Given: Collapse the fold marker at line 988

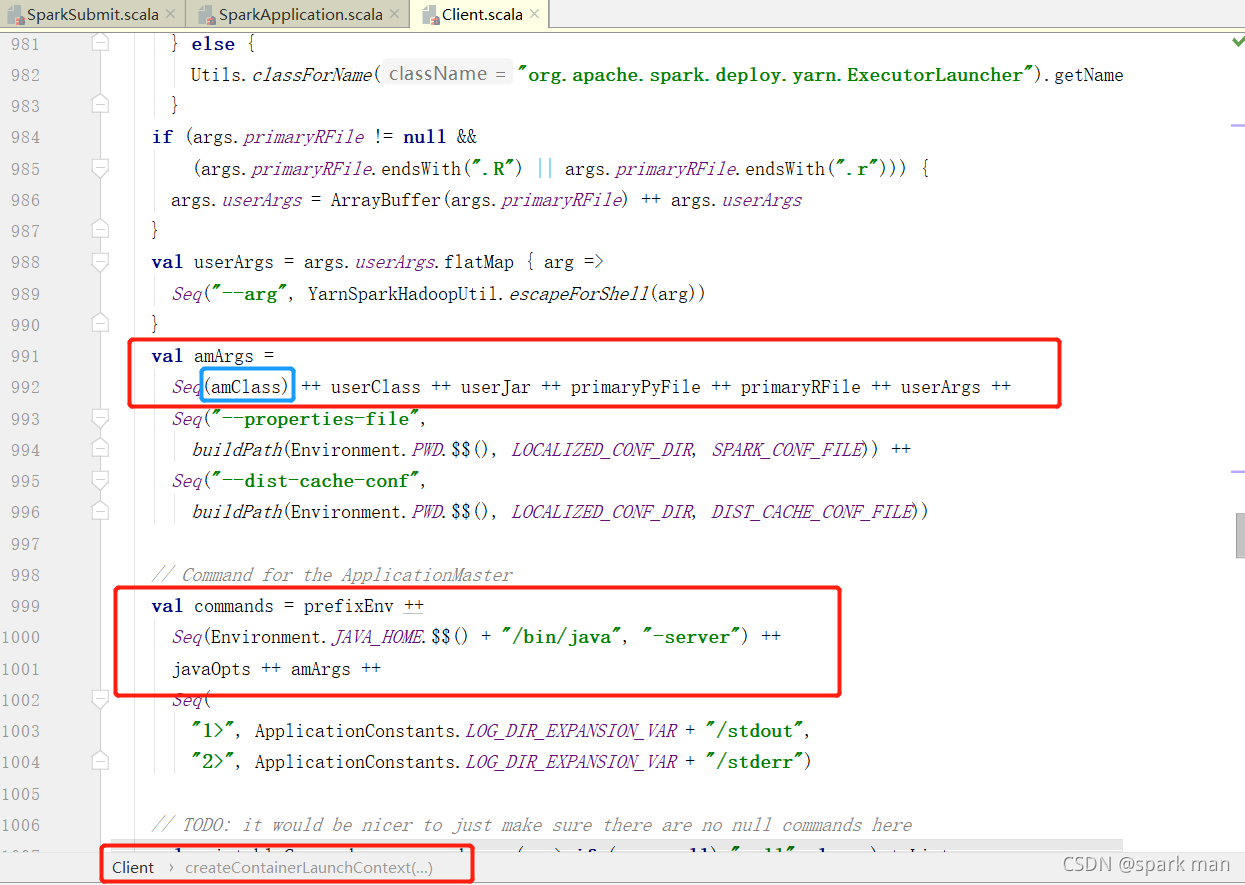Looking at the screenshot, I should coord(99,262).
